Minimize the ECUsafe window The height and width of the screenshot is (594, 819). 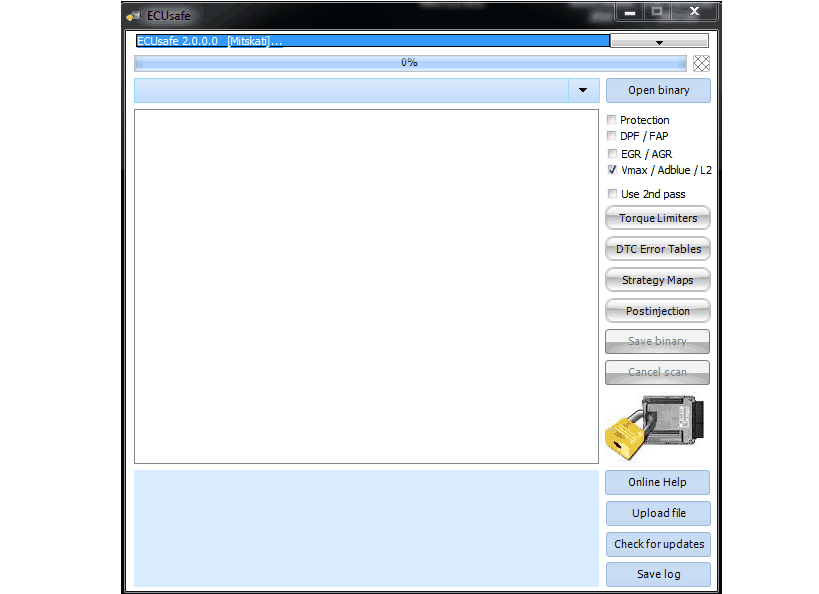tap(630, 12)
